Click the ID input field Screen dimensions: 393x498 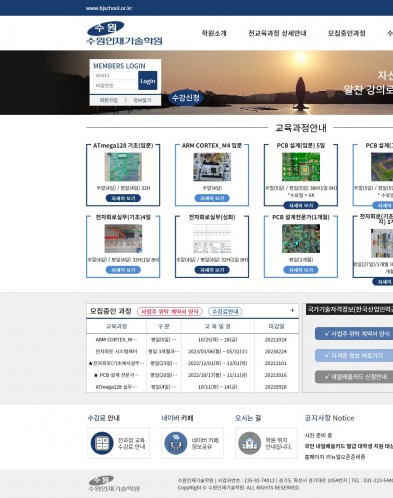coord(116,76)
